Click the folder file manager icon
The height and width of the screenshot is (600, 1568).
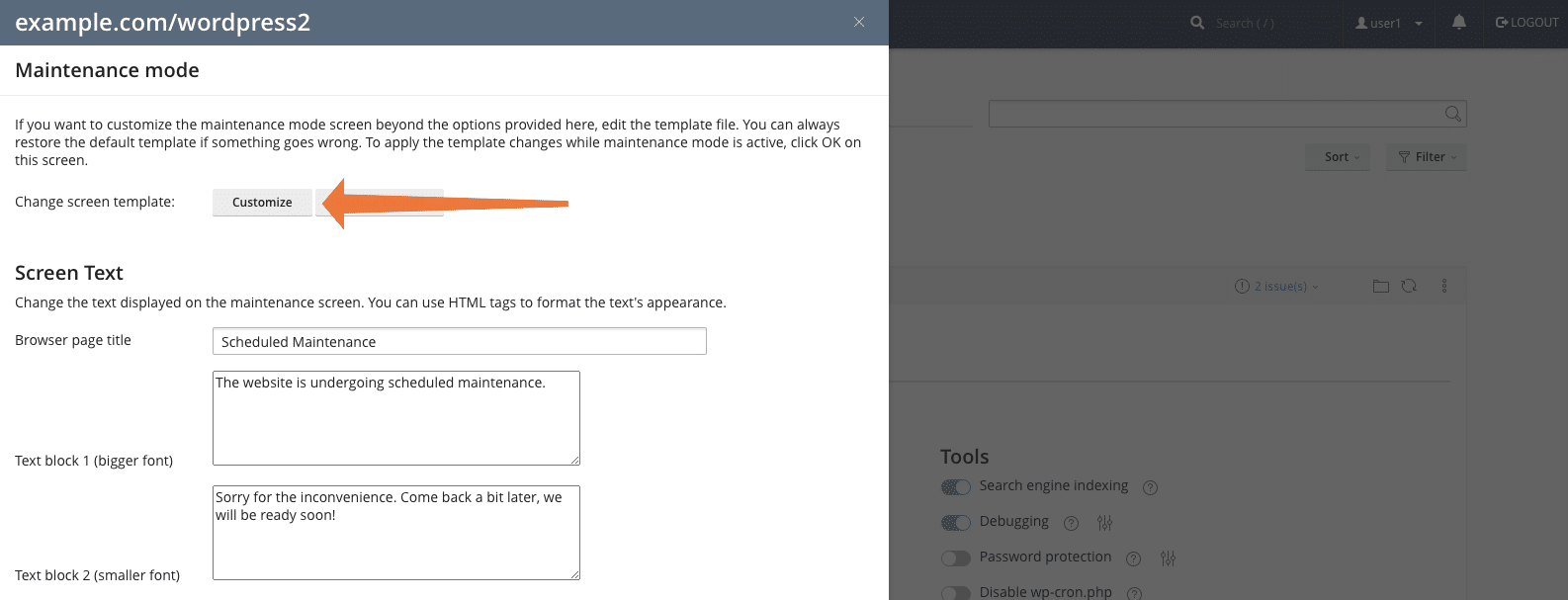(1381, 287)
